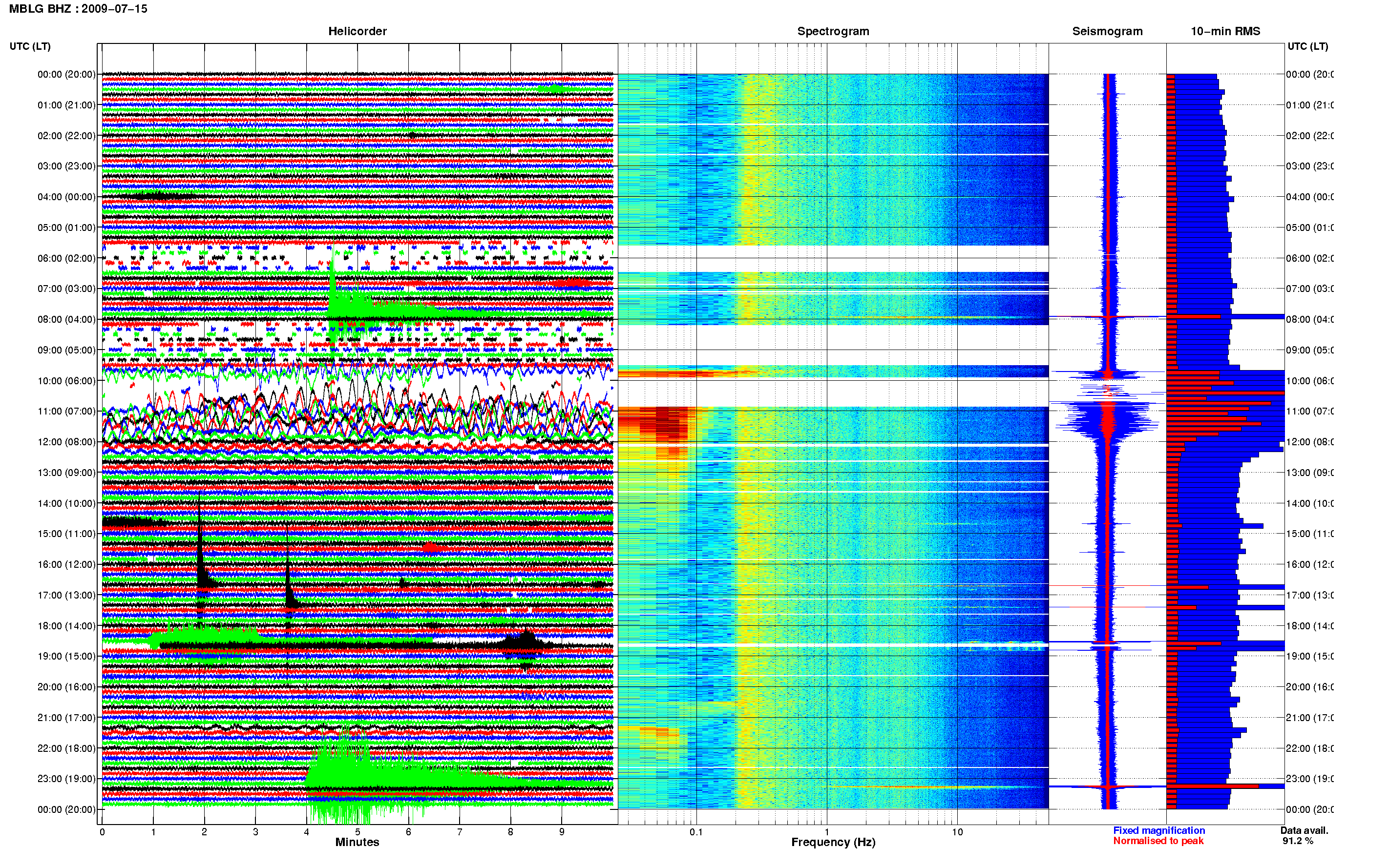
Task: Click the Seismogram panel heading
Action: click(1107, 31)
